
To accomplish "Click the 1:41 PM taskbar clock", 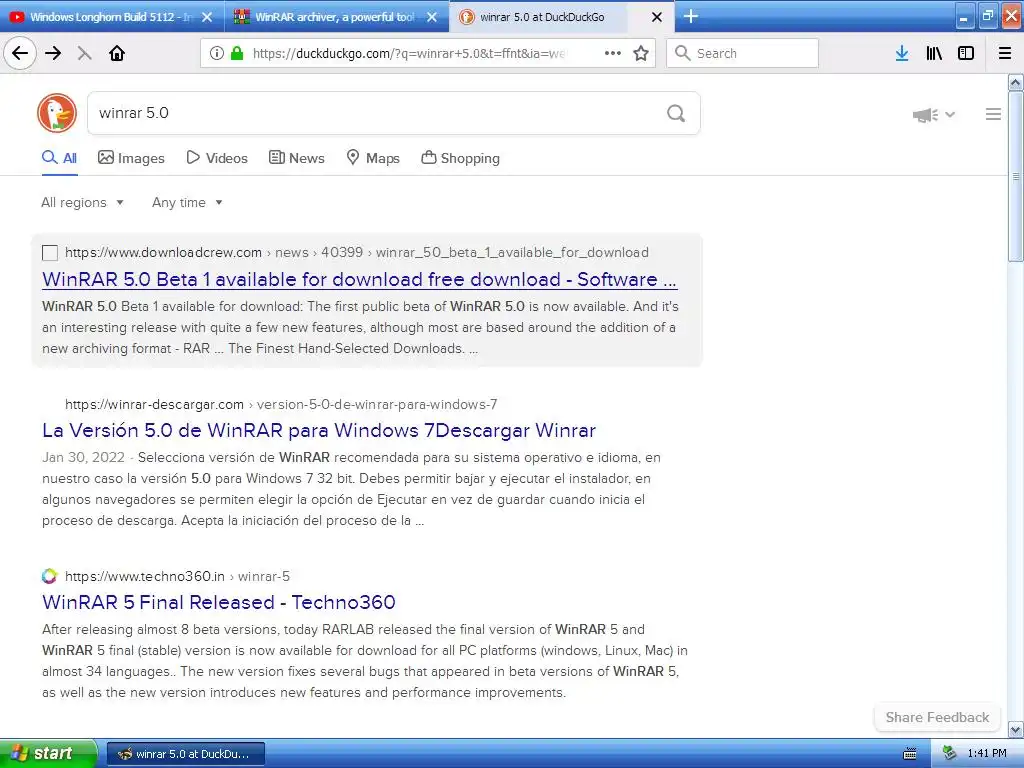I will point(987,754).
